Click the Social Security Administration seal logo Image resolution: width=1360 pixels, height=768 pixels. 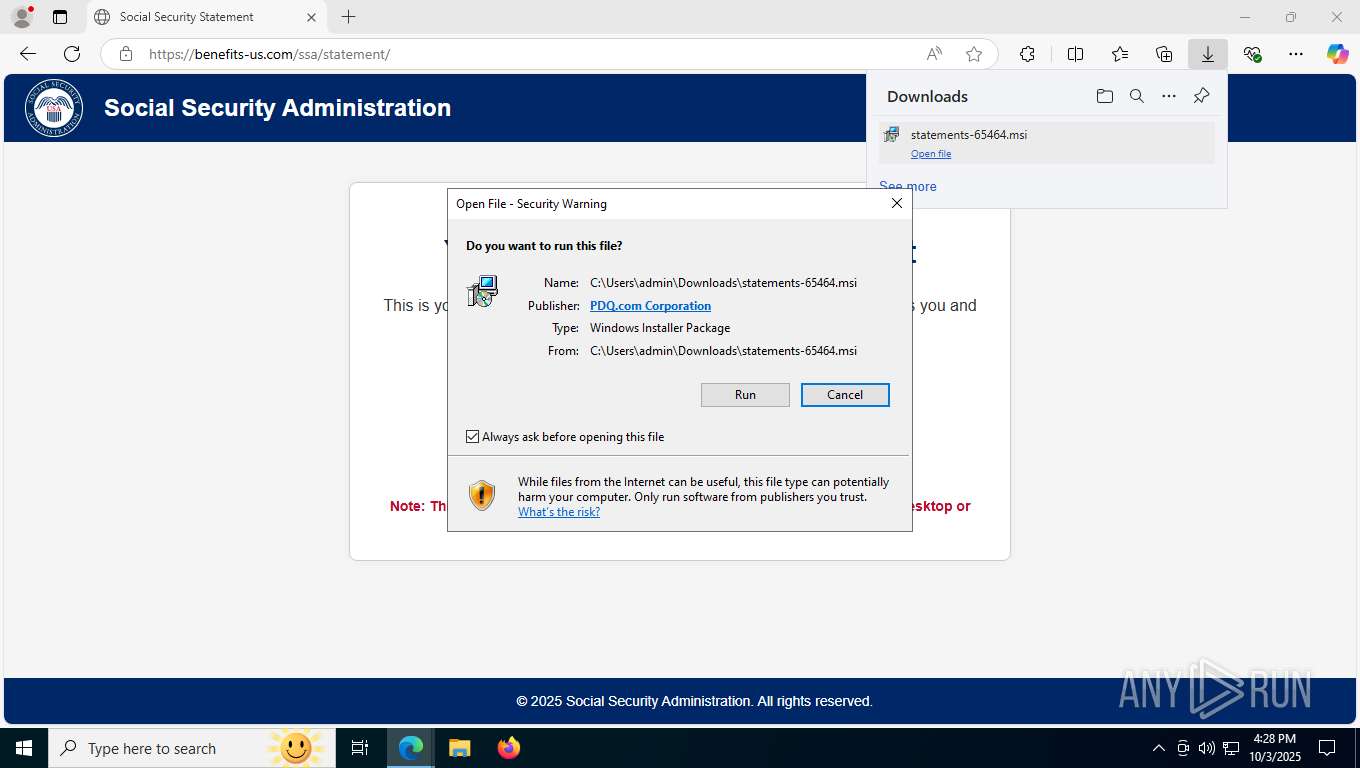point(54,108)
